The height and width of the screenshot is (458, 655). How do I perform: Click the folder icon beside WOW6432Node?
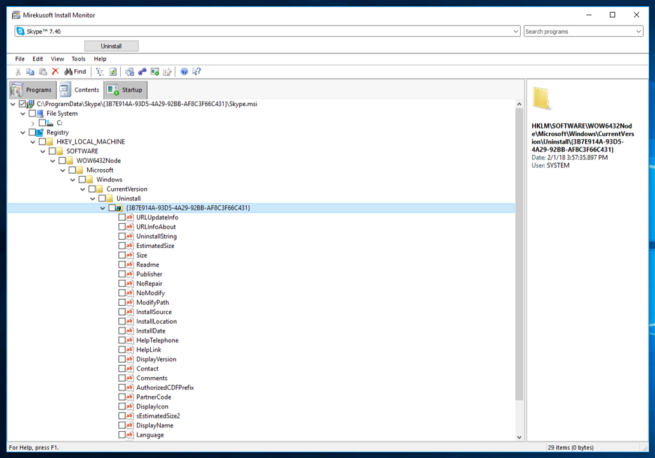tap(70, 160)
